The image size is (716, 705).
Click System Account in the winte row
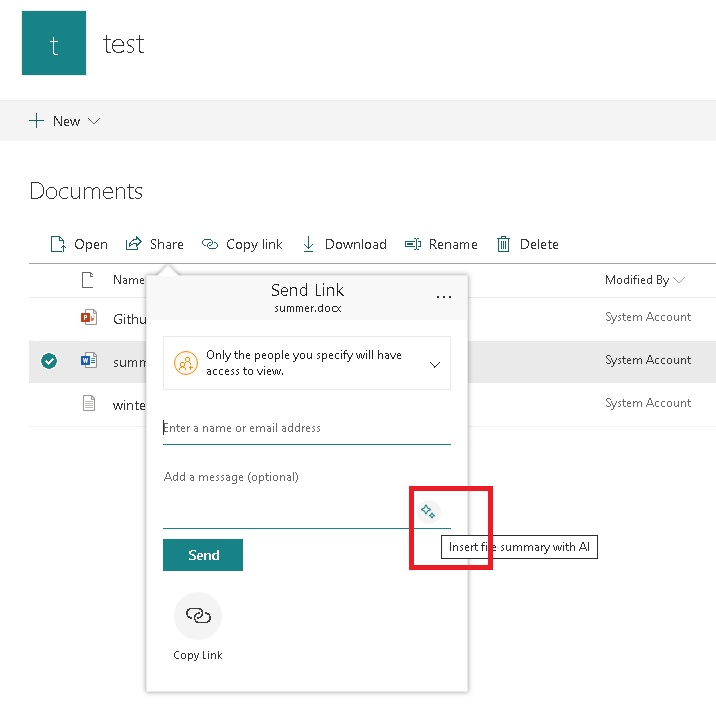(648, 403)
